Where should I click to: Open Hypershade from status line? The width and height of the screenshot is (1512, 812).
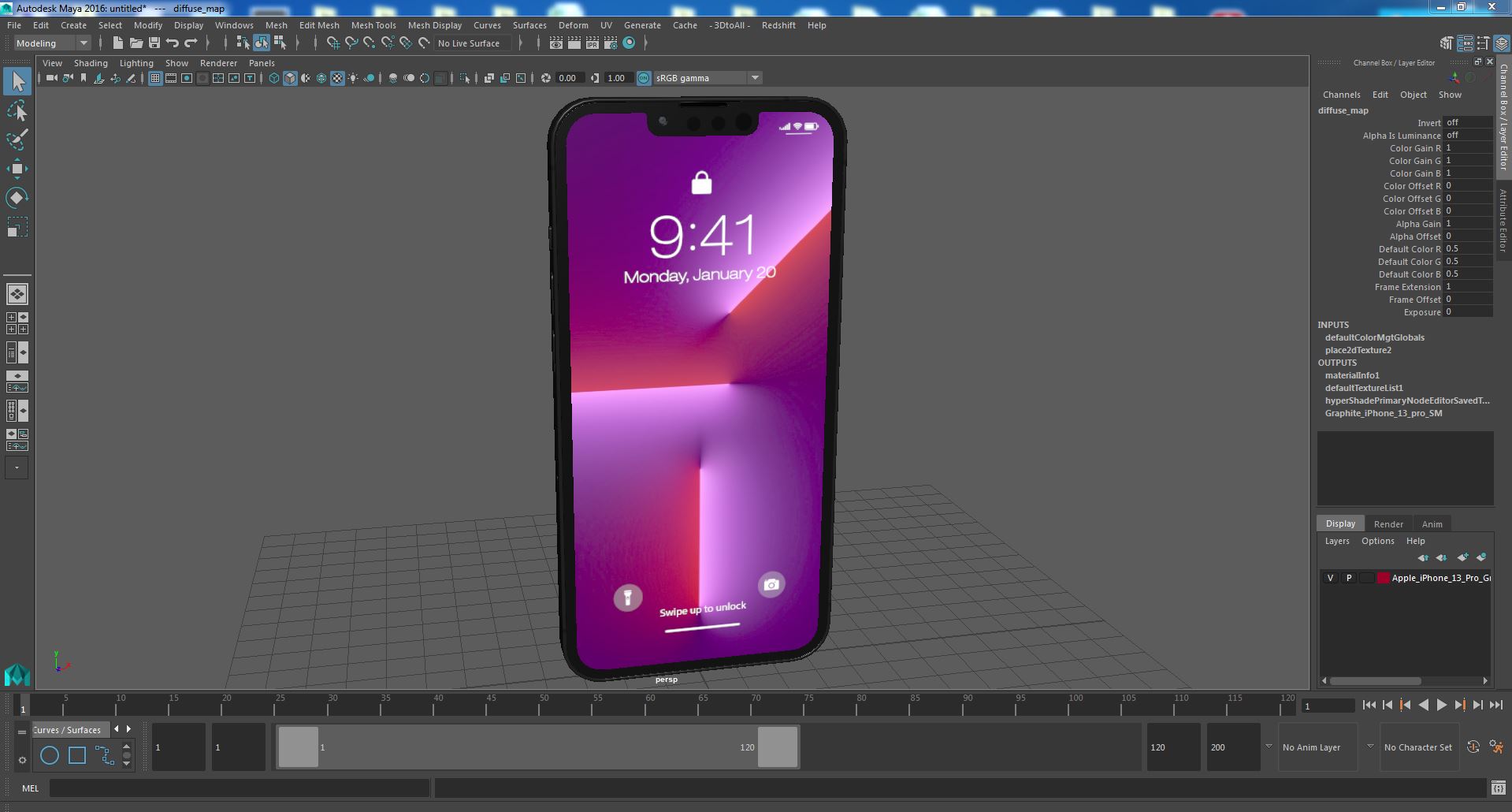tap(629, 43)
